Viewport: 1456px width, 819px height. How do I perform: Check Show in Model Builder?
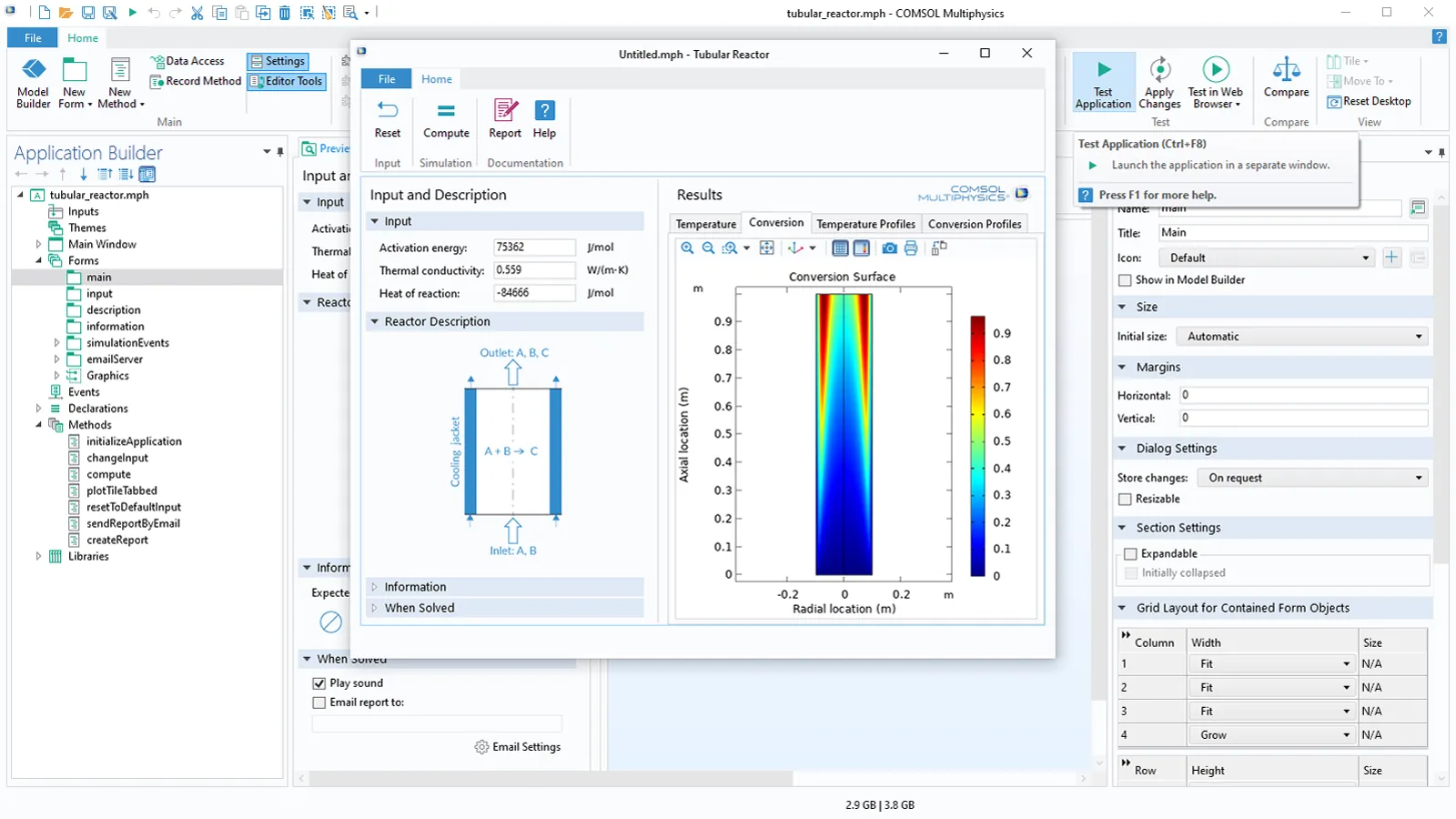tap(1126, 280)
